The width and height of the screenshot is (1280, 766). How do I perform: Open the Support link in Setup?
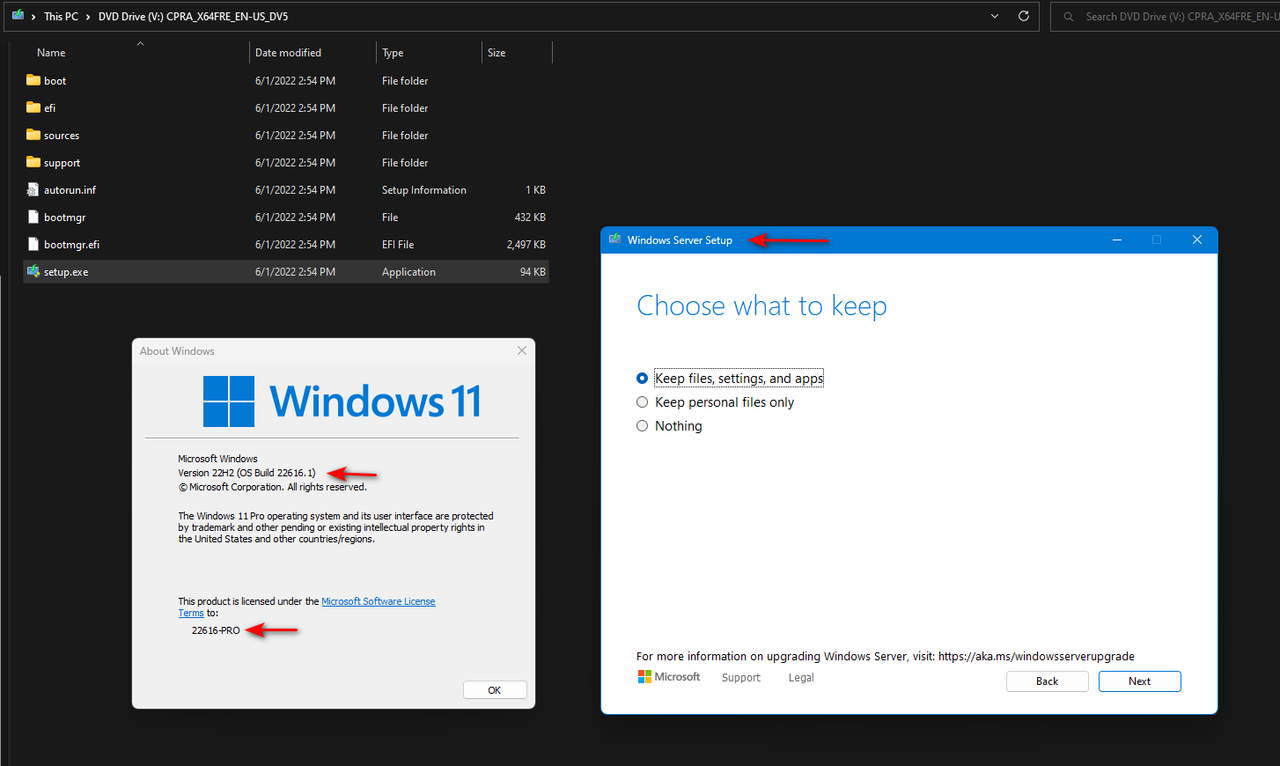coord(741,677)
